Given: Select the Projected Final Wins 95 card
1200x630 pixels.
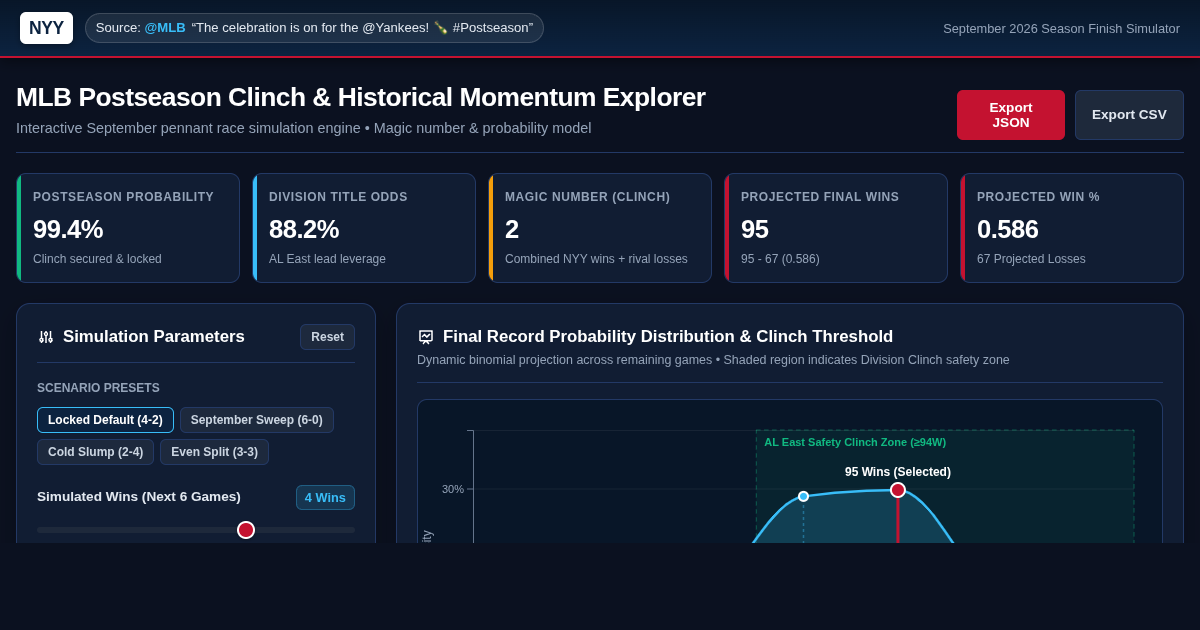Looking at the screenshot, I should point(836,228).
